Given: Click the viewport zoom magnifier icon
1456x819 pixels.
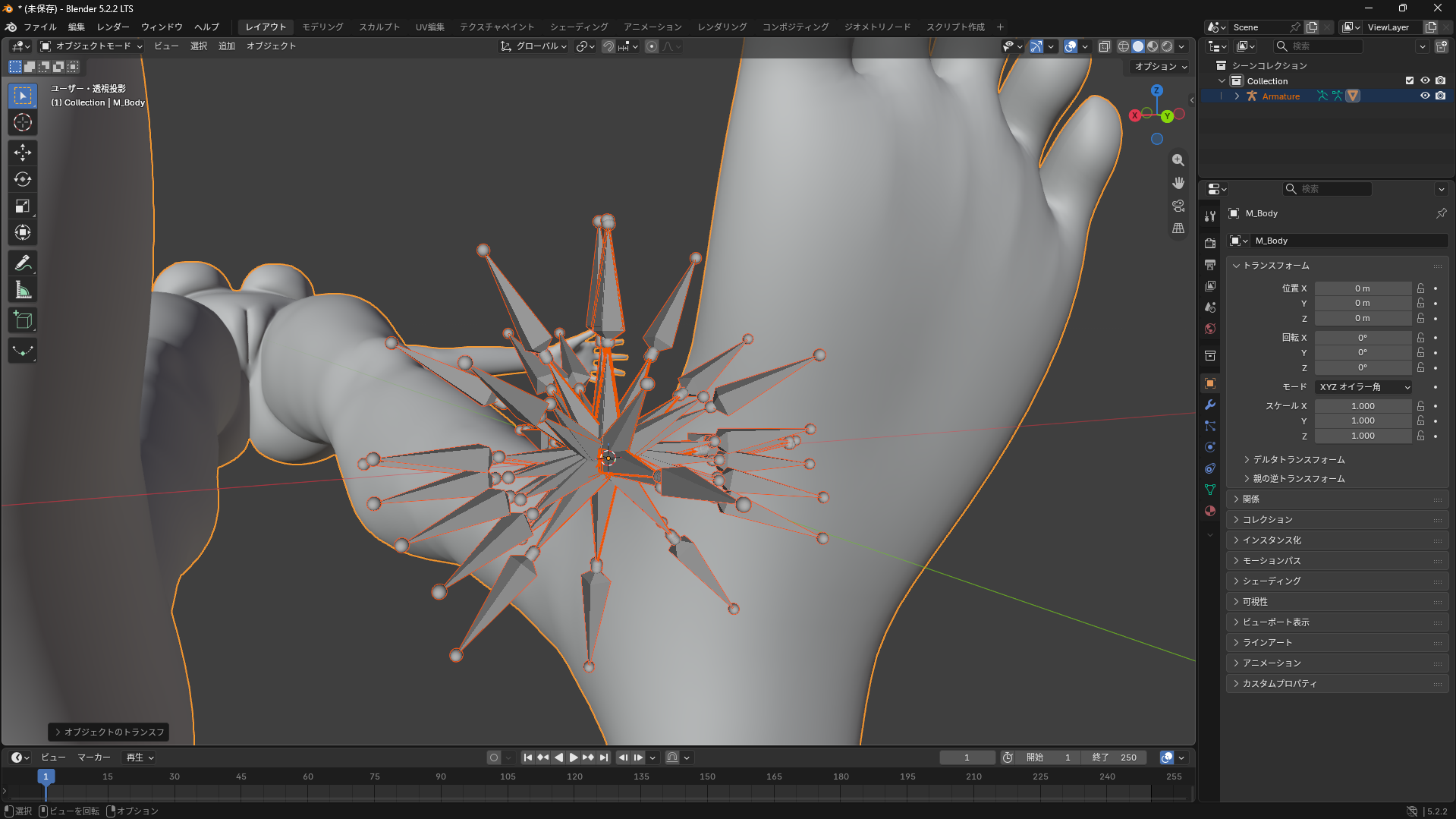Looking at the screenshot, I should point(1178,160).
